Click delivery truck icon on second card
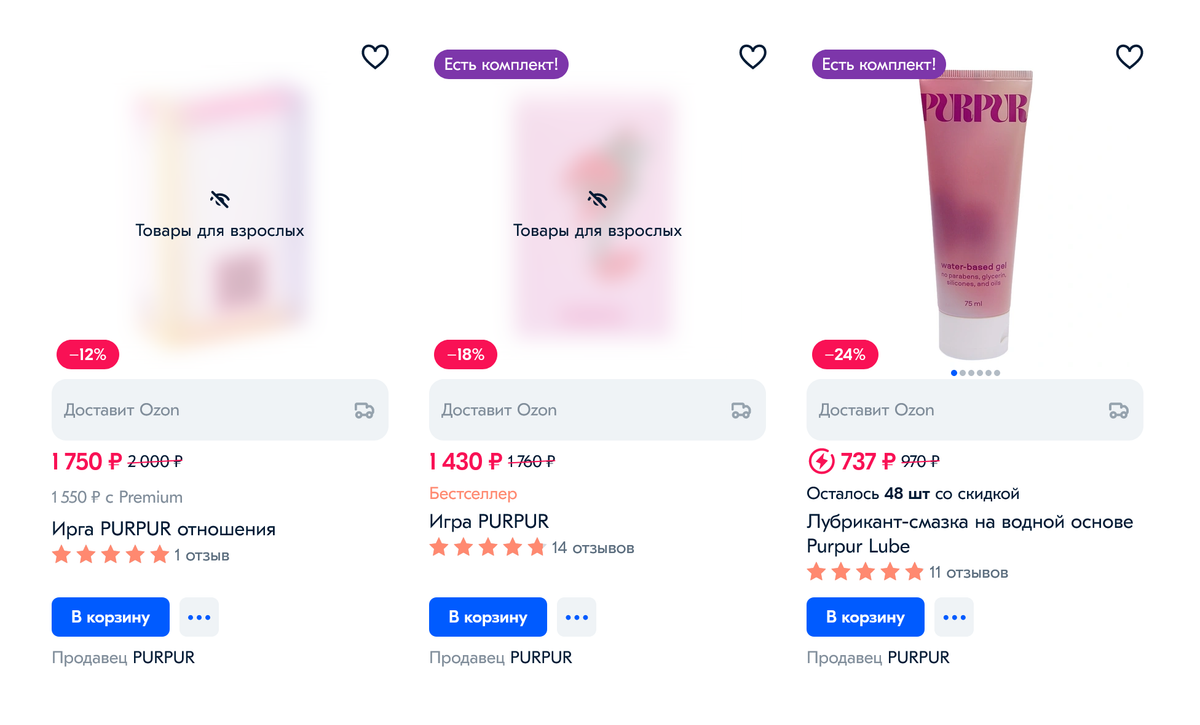This screenshot has width=1200, height=725. pos(741,410)
